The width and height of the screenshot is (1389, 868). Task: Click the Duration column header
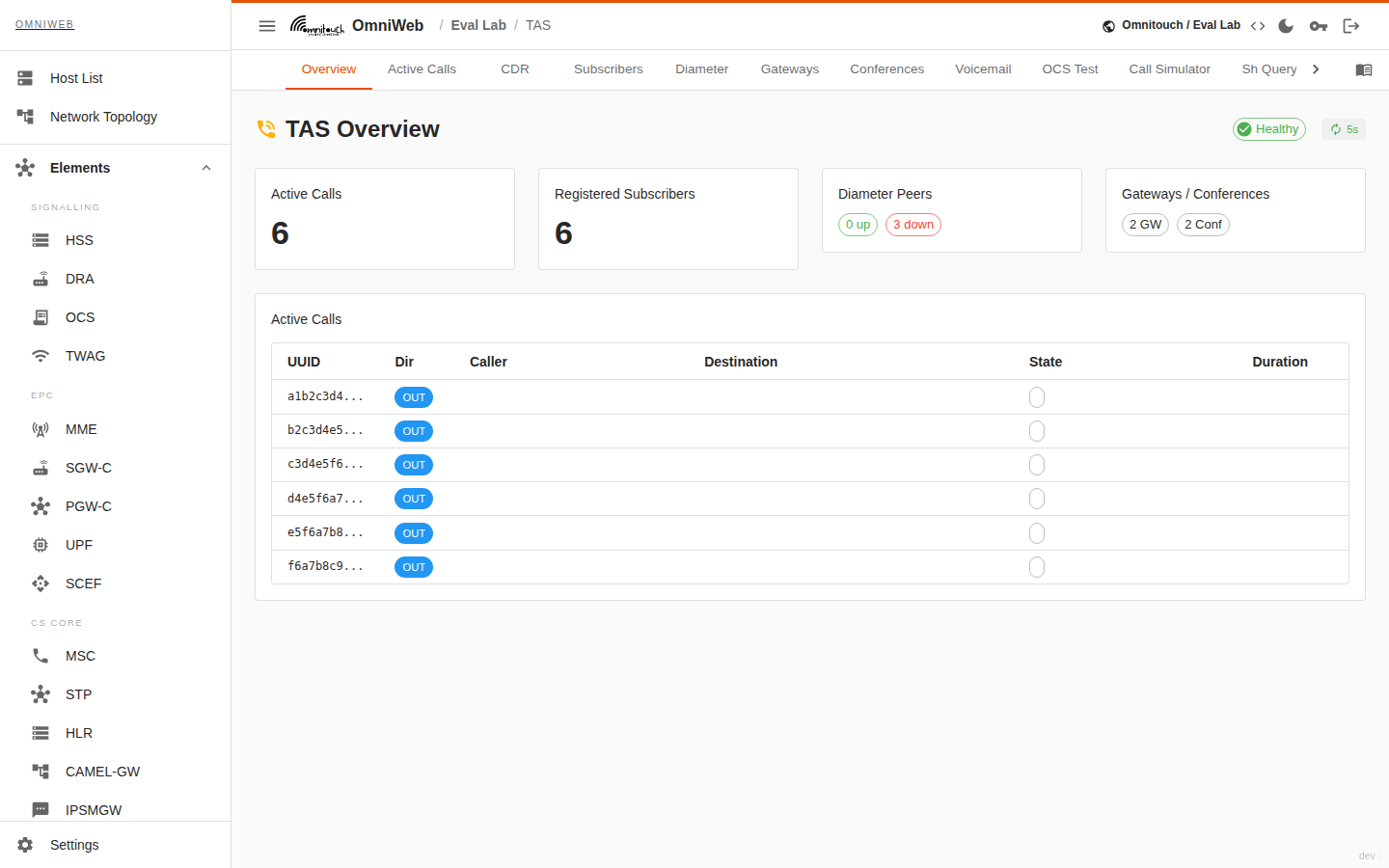coord(1280,362)
